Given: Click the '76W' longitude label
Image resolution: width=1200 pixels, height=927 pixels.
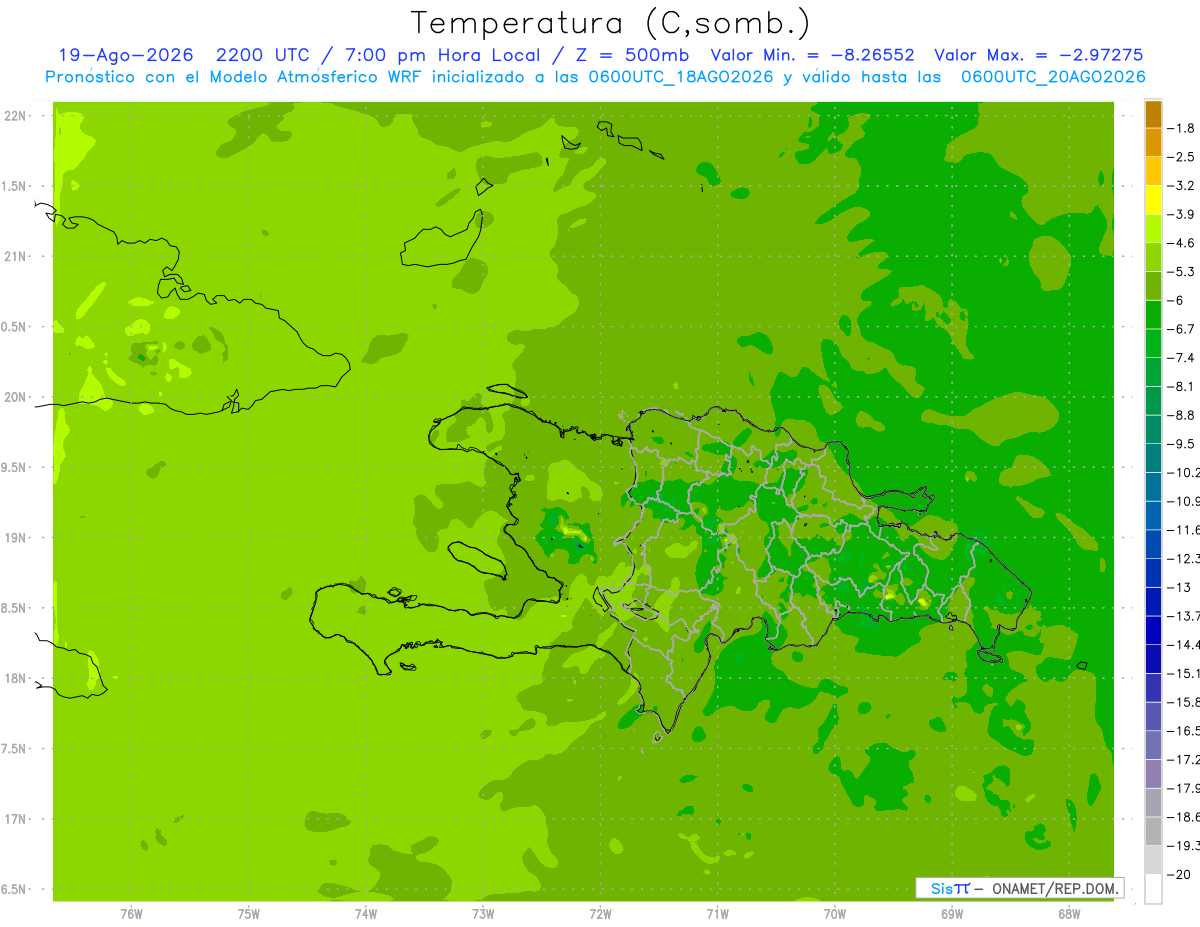Looking at the screenshot, I should [x=131, y=913].
